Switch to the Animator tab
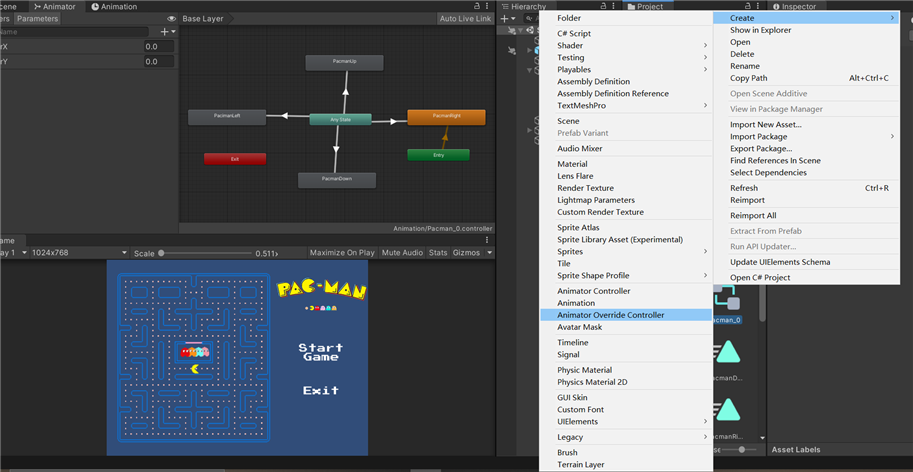This screenshot has width=913, height=472. pos(55,6)
